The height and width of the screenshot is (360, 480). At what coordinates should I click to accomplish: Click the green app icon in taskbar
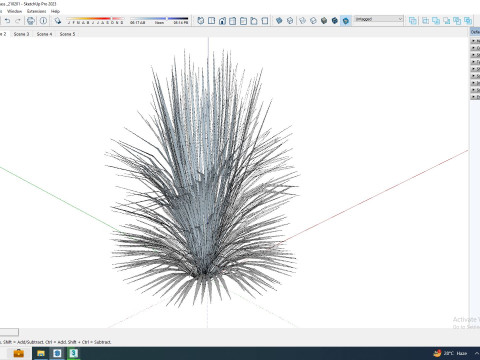pyautogui.click(x=73, y=353)
